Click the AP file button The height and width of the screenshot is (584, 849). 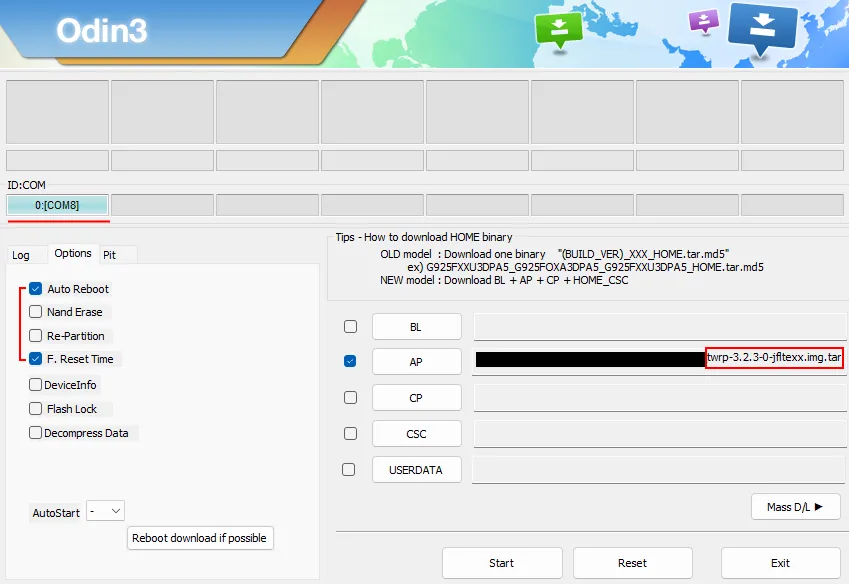click(416, 362)
